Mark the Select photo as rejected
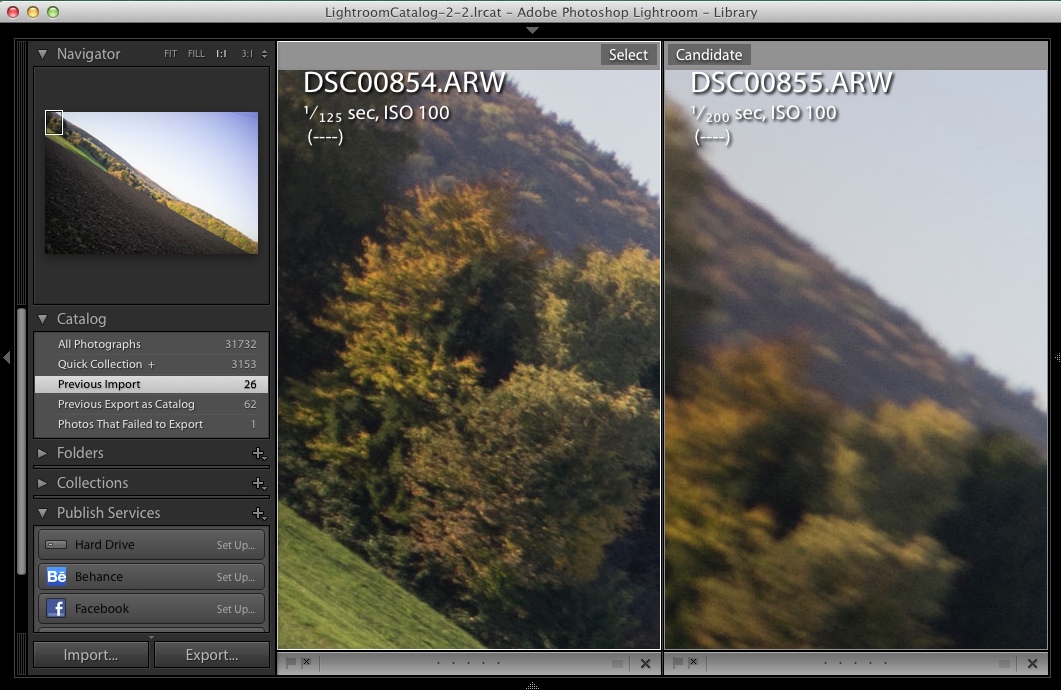This screenshot has height=690, width=1061. click(x=307, y=662)
